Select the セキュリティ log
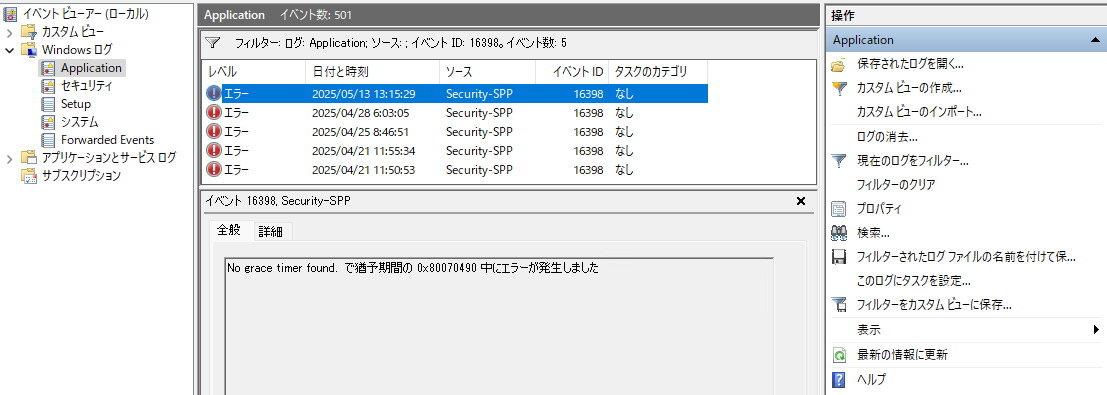 pyautogui.click(x=86, y=86)
